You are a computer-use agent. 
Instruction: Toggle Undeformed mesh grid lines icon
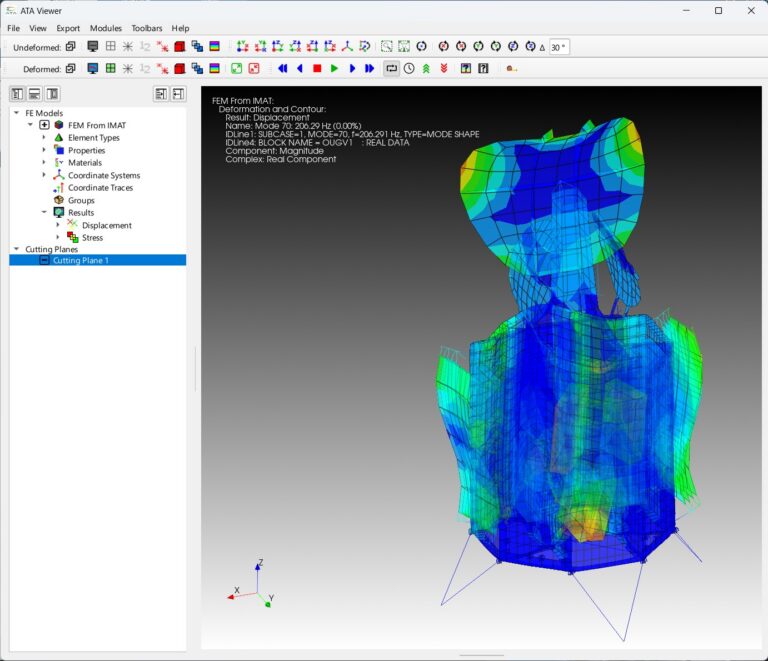pyautogui.click(x=111, y=47)
